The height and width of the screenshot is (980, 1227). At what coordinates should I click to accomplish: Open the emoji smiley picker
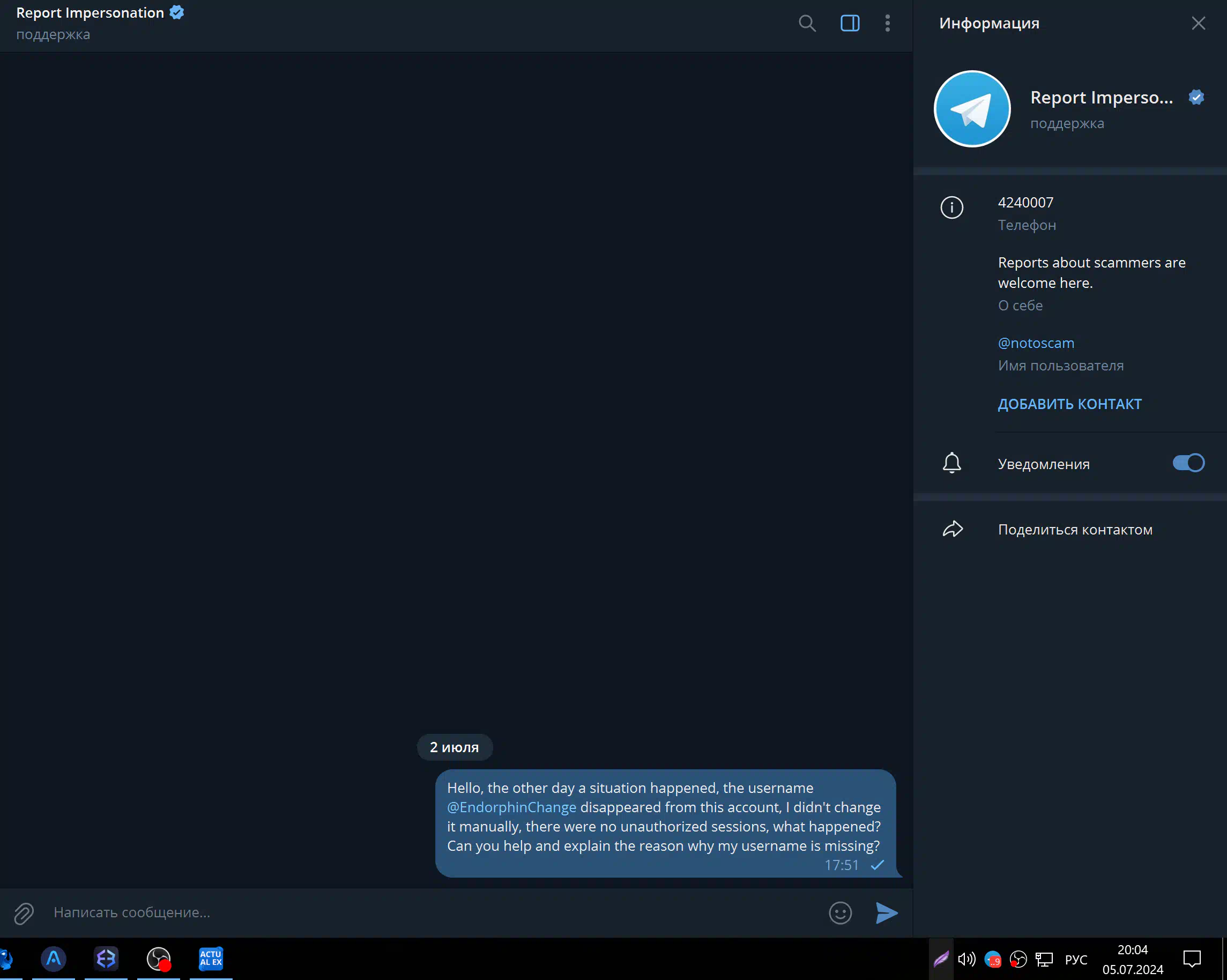(840, 913)
